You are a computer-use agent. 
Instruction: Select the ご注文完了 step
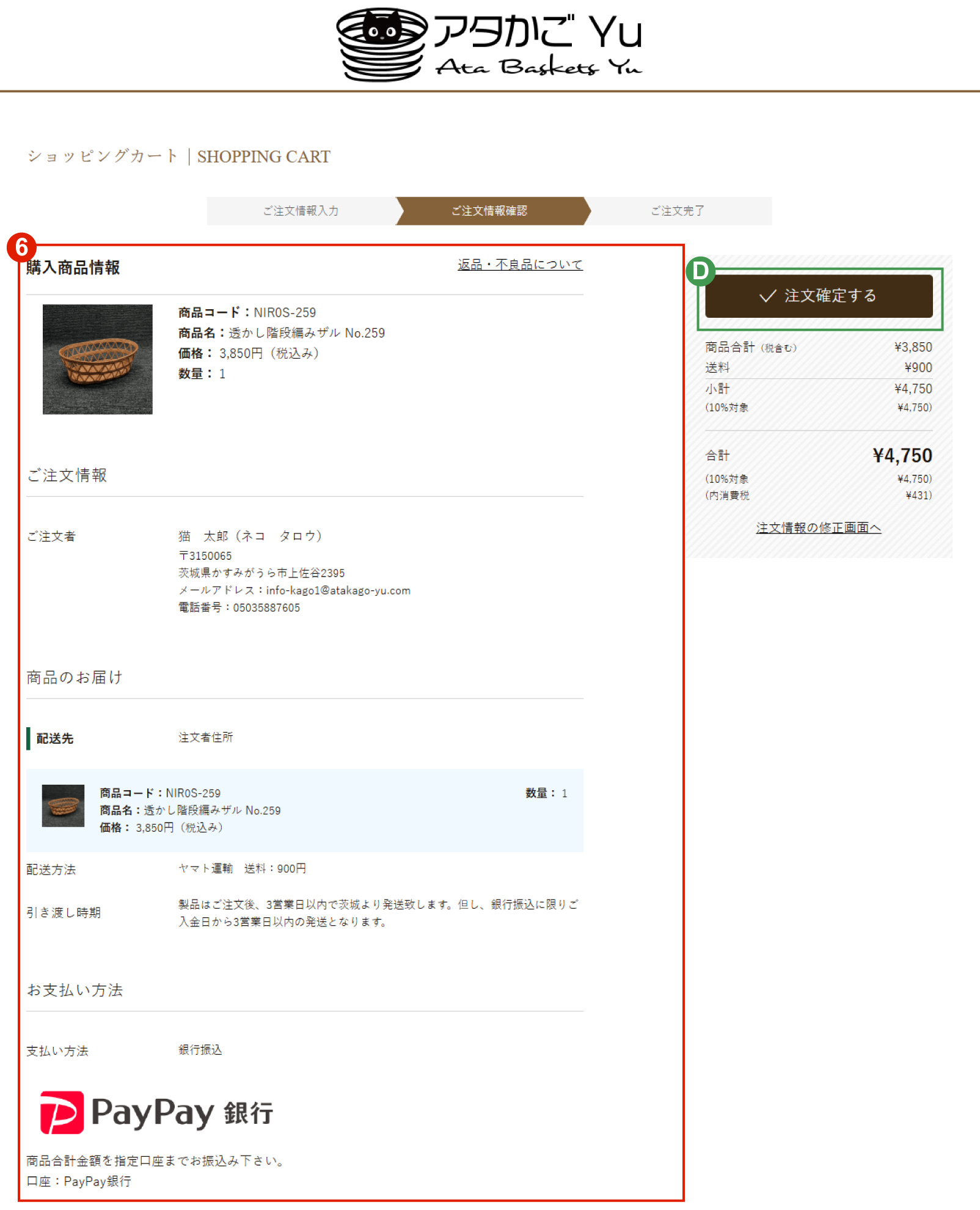point(678,211)
